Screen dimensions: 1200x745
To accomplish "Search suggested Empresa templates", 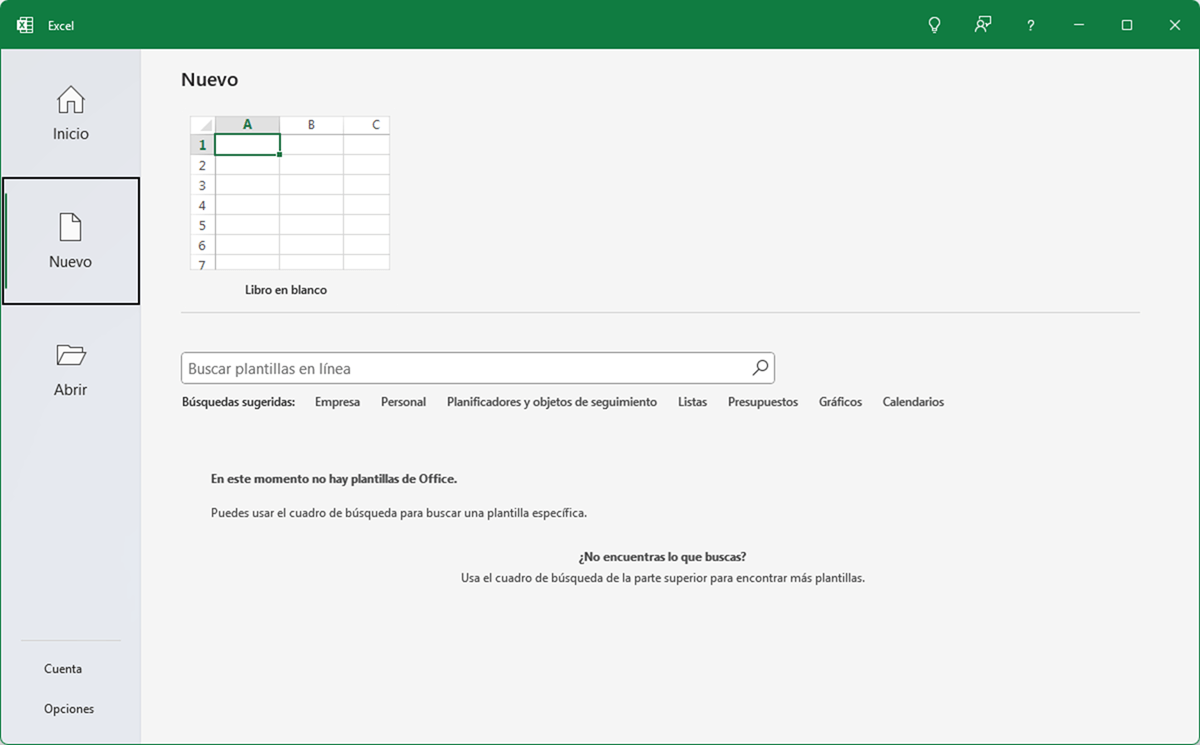I will pyautogui.click(x=337, y=402).
